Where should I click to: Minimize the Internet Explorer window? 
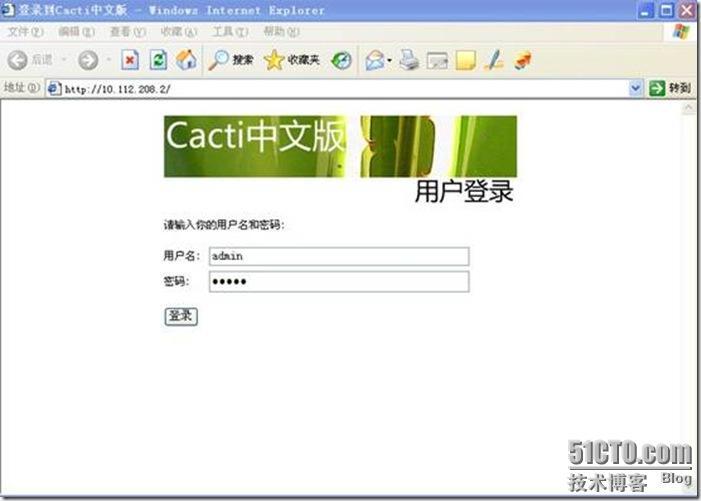(645, 10)
